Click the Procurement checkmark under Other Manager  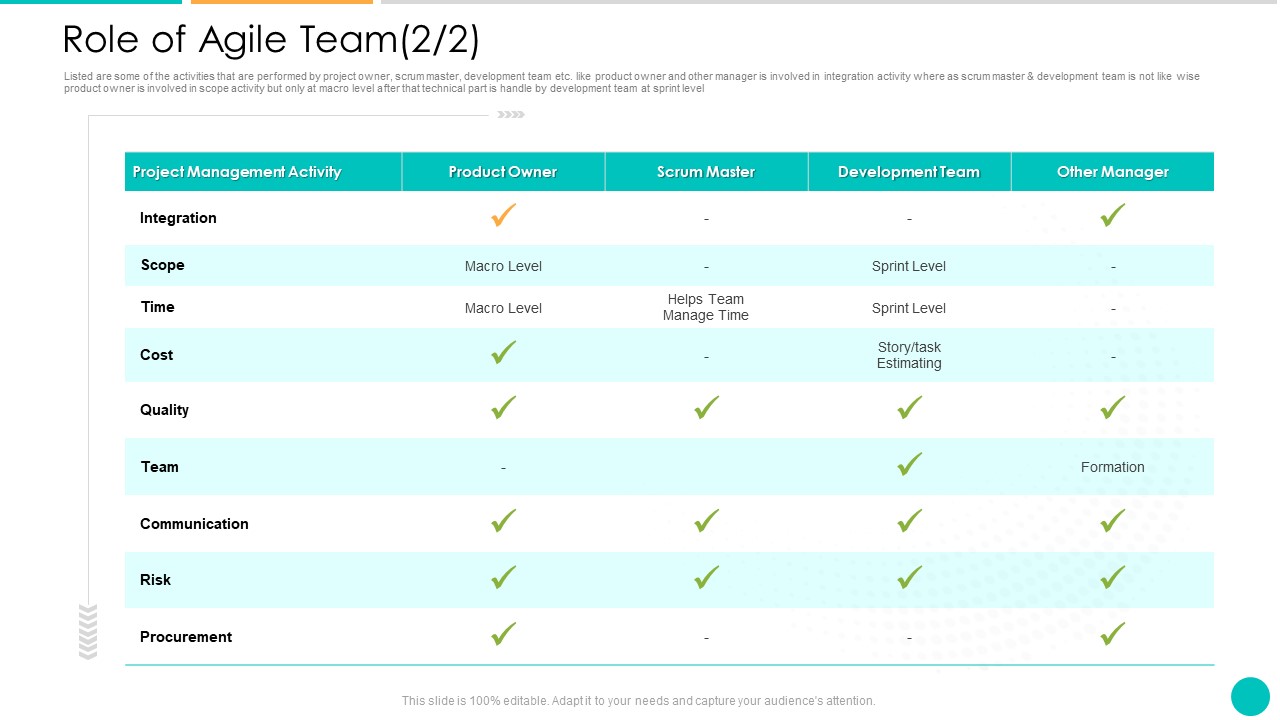[x=1113, y=634]
